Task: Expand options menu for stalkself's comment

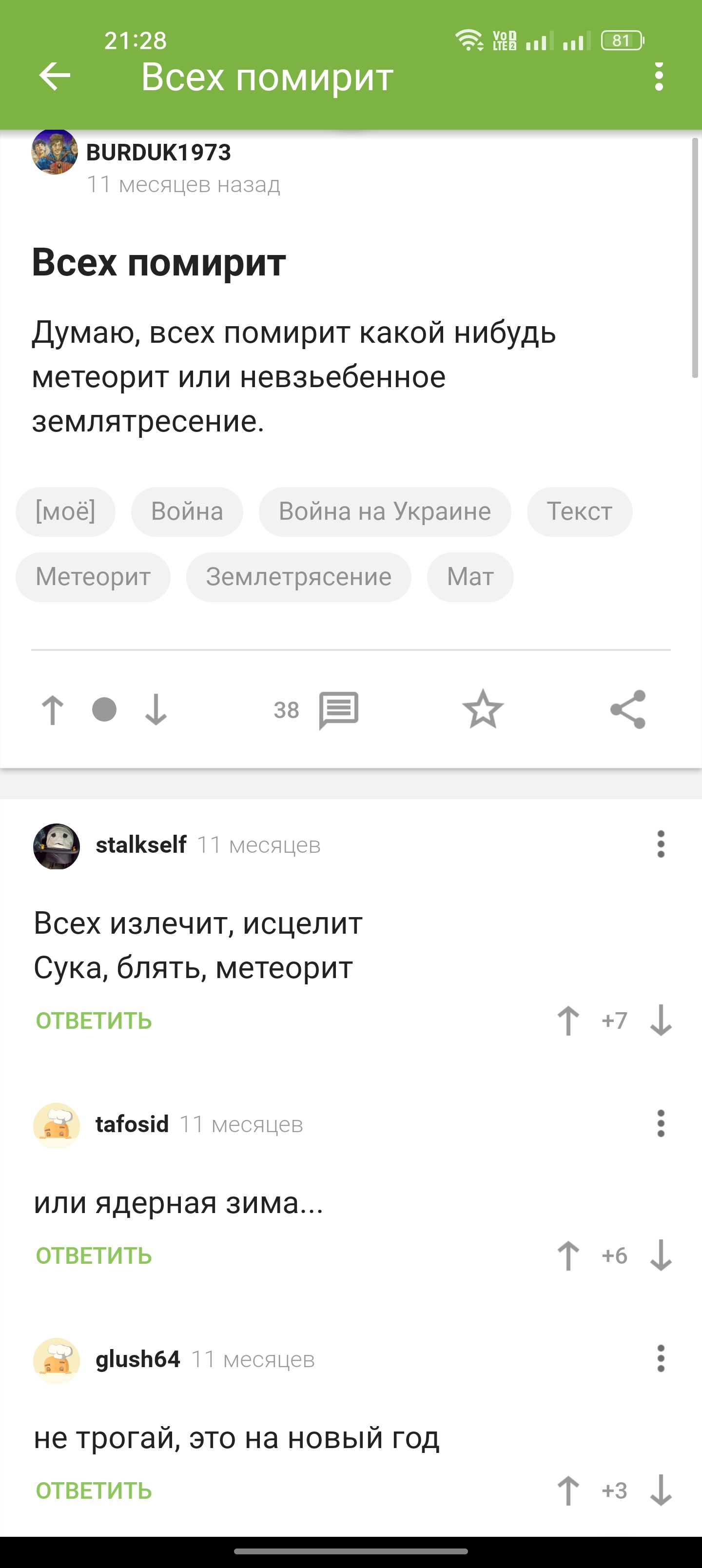Action: coord(661,844)
